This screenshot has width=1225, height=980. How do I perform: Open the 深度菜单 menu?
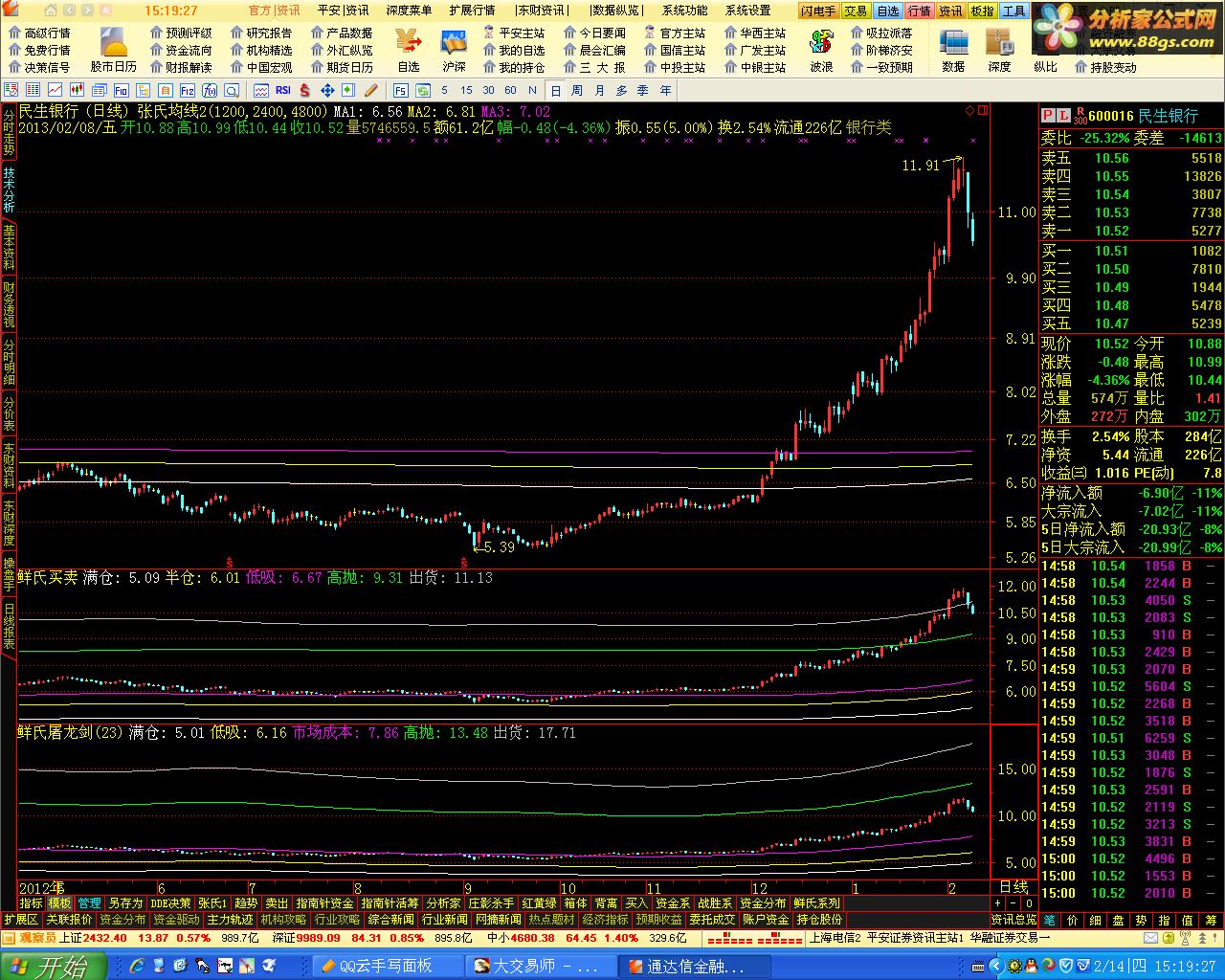click(410, 11)
